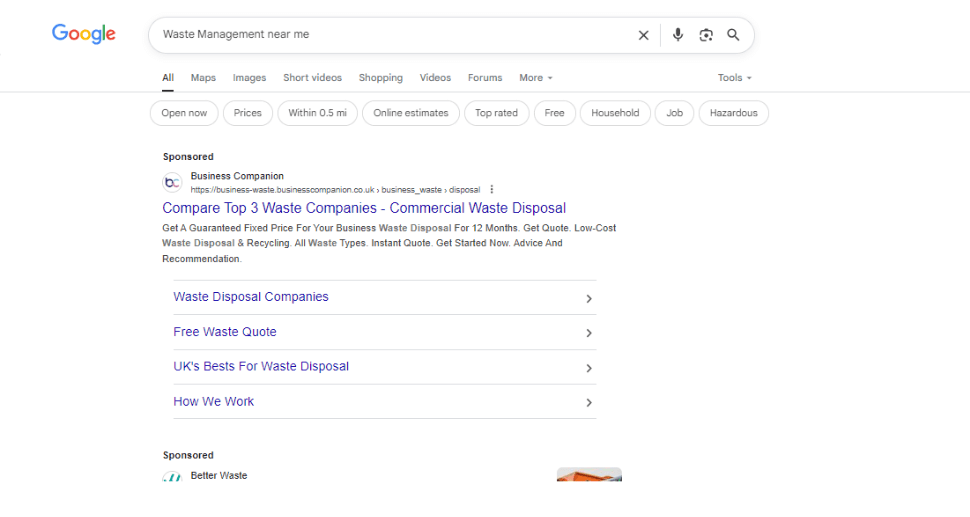Image resolution: width=970 pixels, height=517 pixels.
Task: Open the Forums tab
Action: pos(485,78)
